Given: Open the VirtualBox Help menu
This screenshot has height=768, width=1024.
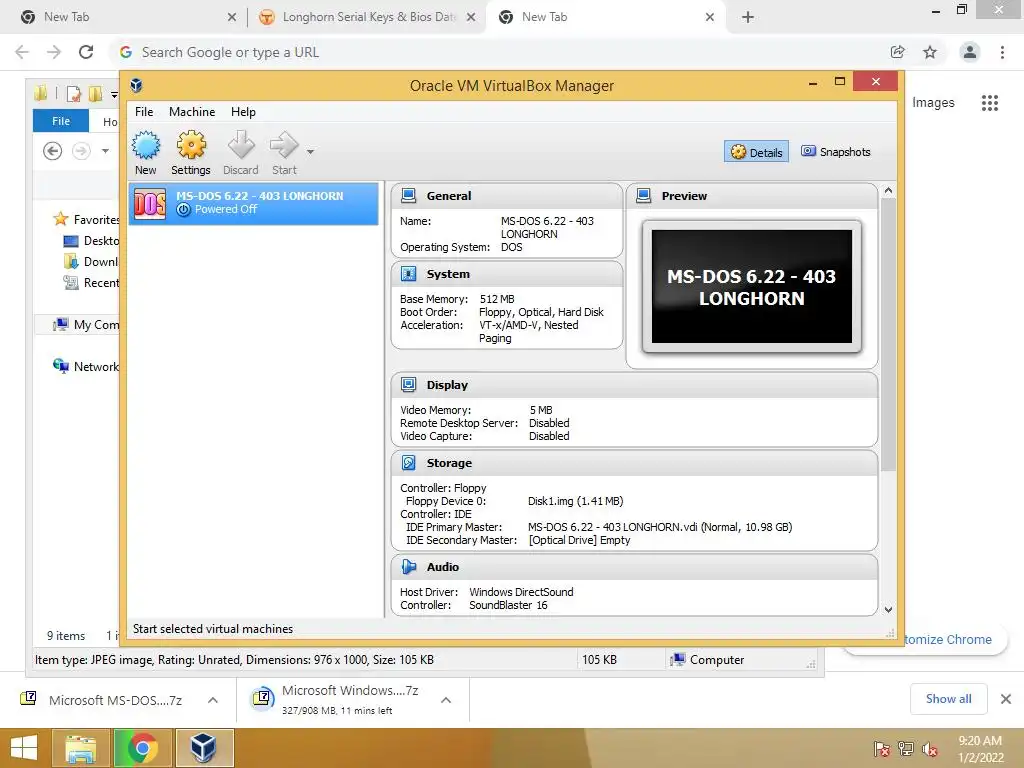Looking at the screenshot, I should (243, 112).
